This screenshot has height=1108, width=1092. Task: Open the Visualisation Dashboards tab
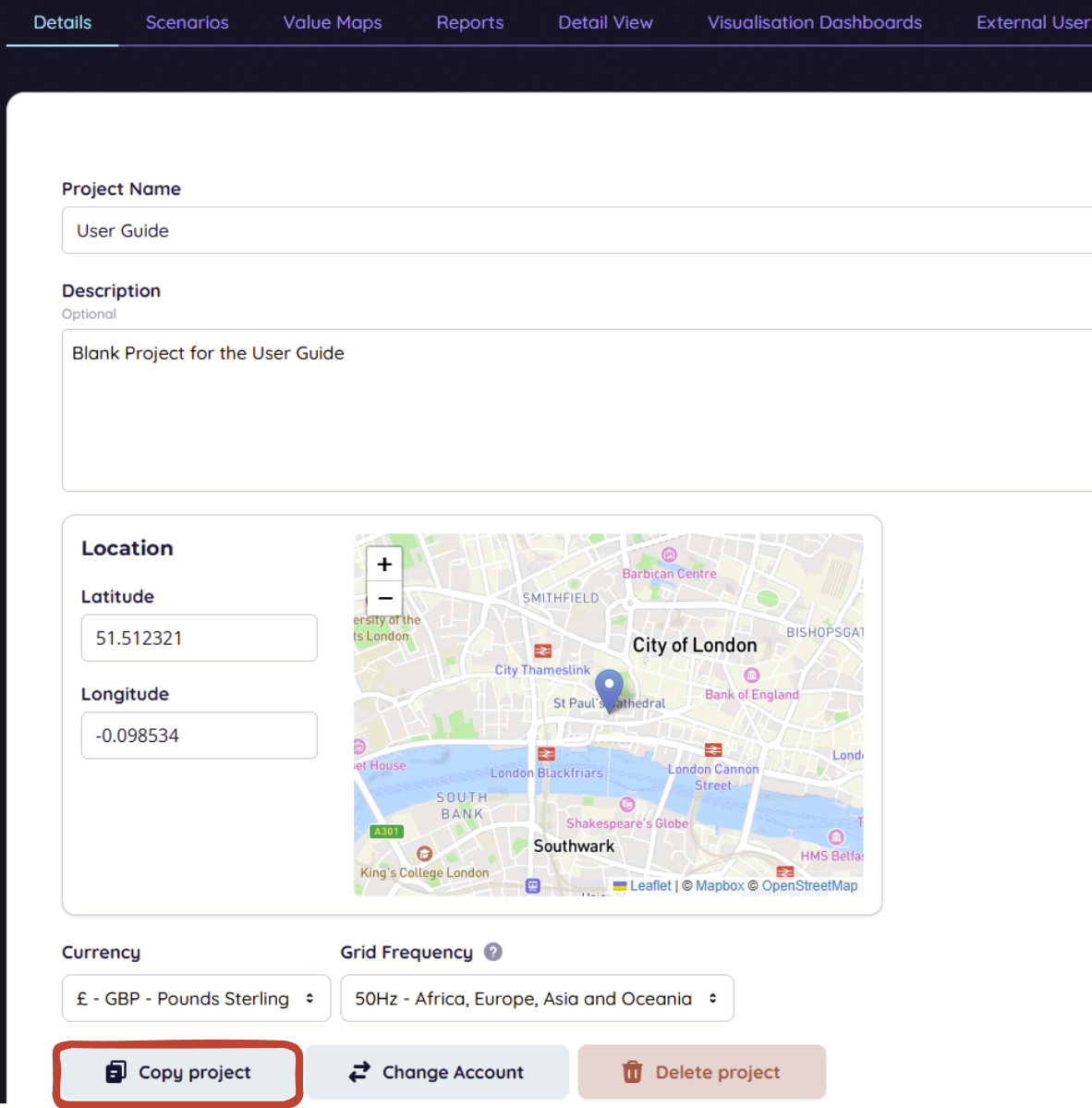point(814,22)
